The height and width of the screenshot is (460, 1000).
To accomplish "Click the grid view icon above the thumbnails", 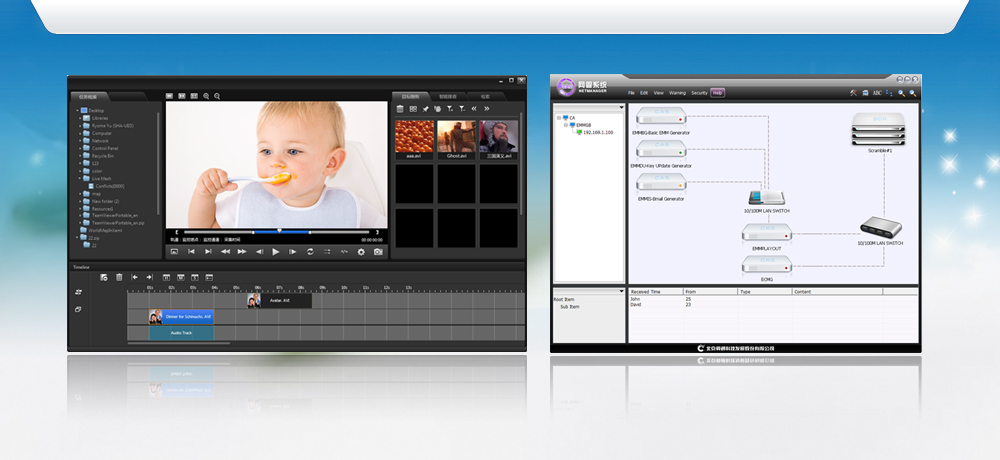I will tap(413, 109).
